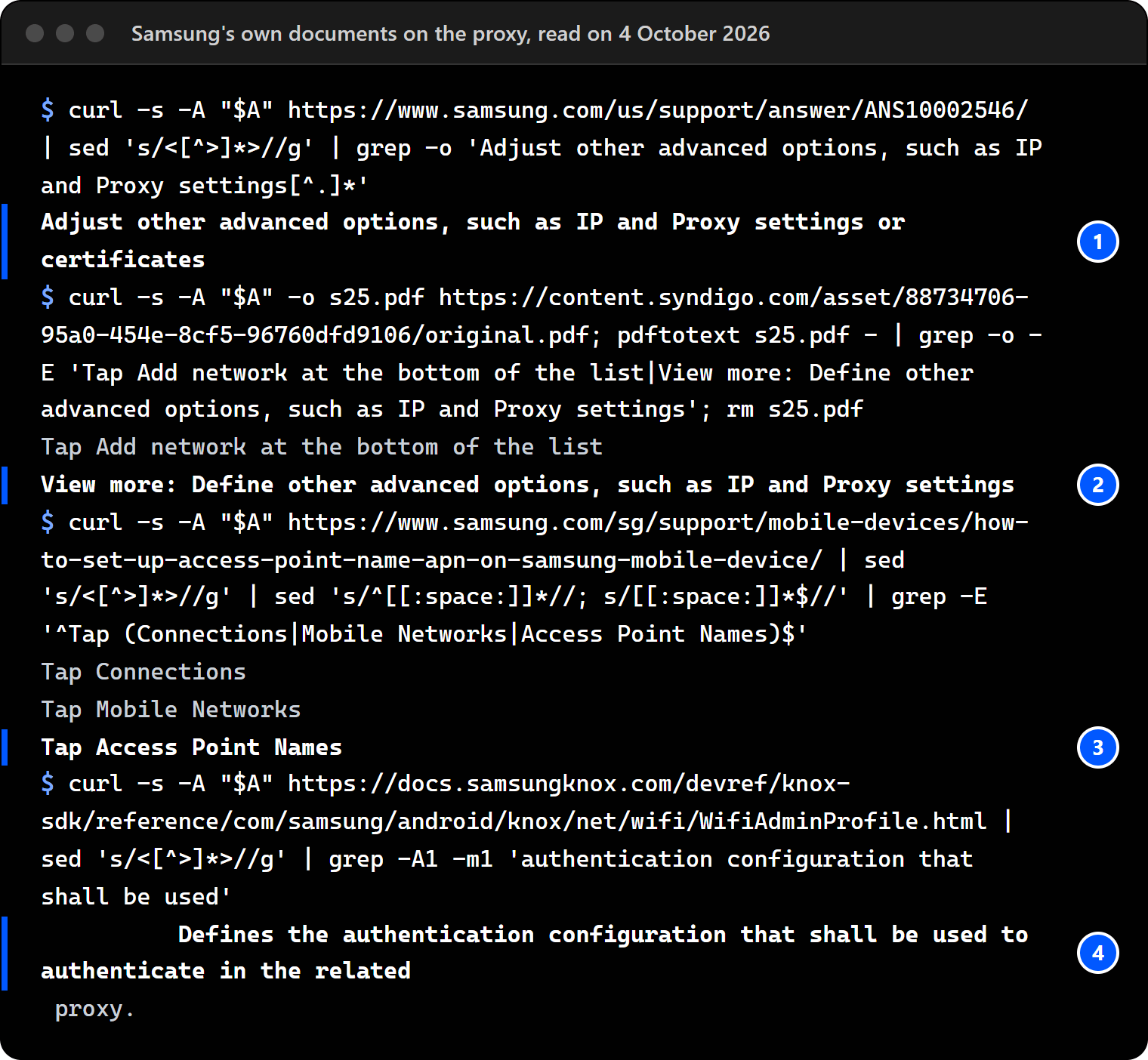Image resolution: width=1148 pixels, height=1060 pixels.
Task: Select the output line "authenticate in the related"
Action: coord(226,971)
